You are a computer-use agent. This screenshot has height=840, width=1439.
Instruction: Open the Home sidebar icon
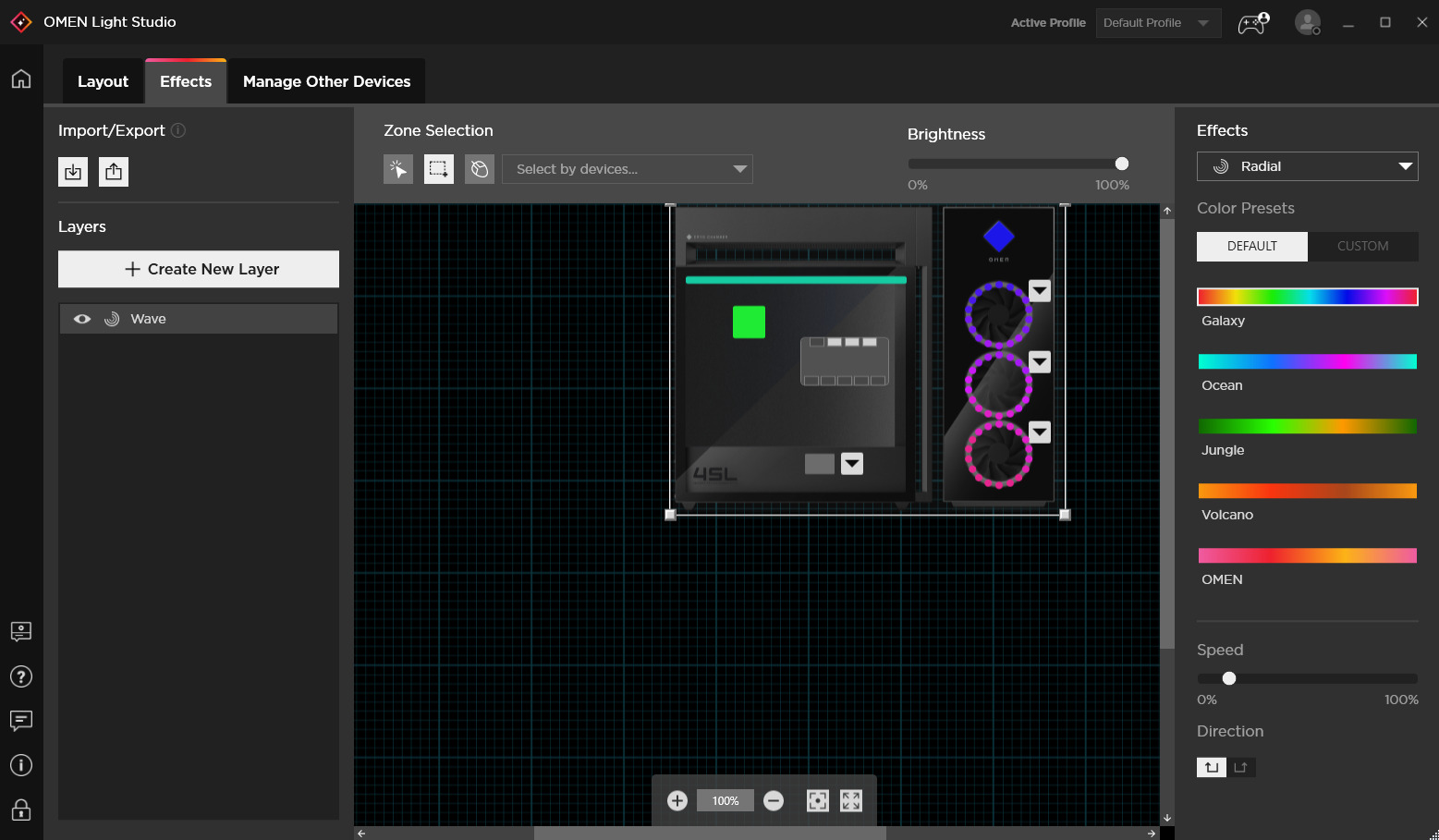[x=21, y=79]
